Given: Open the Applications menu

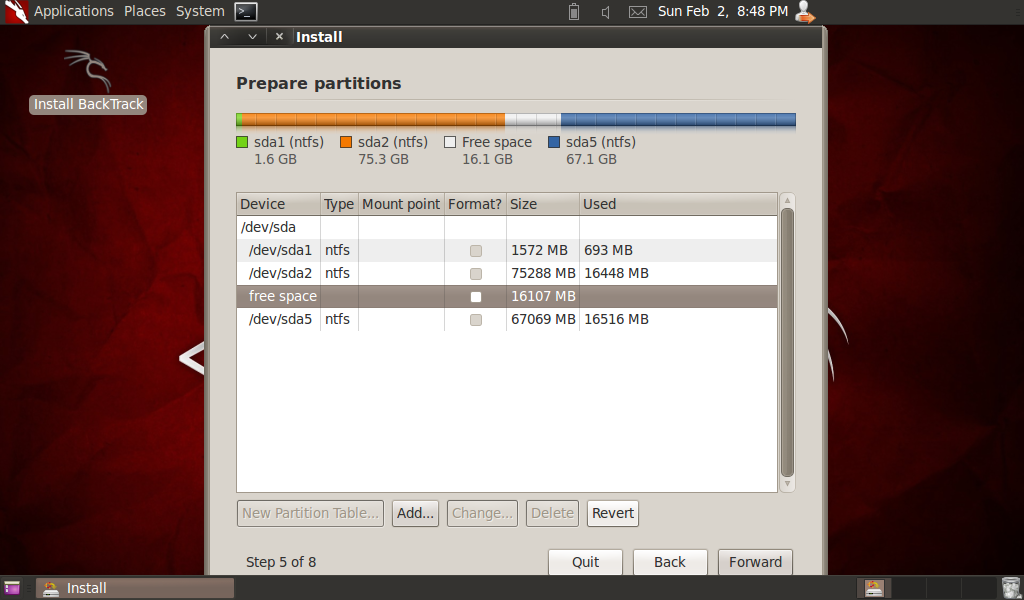Looking at the screenshot, I should click(x=74, y=11).
